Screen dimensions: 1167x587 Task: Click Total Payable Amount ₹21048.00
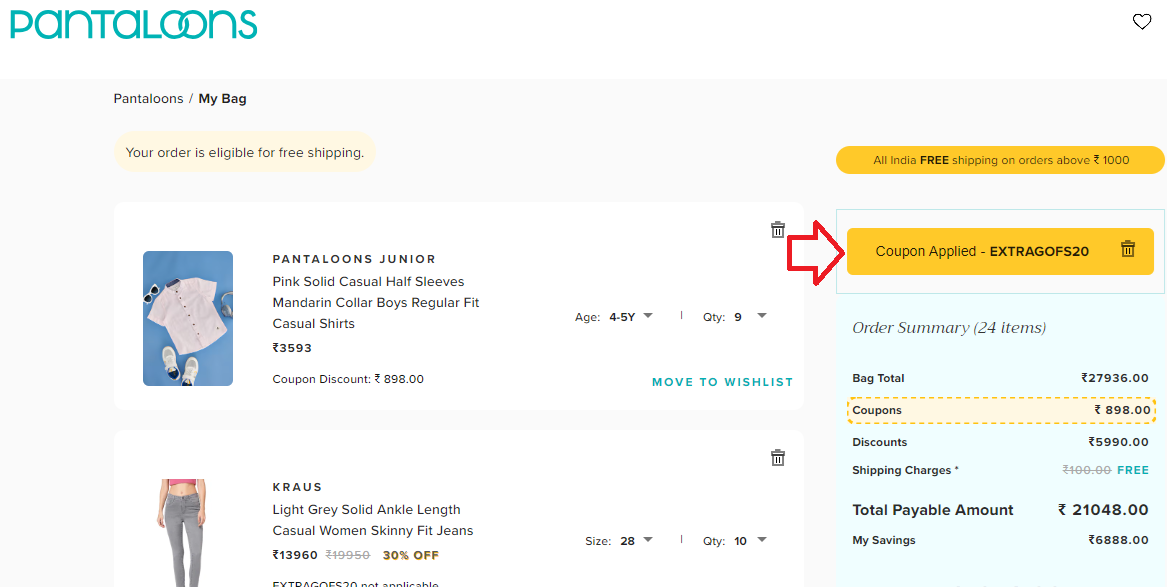[x=1000, y=510]
